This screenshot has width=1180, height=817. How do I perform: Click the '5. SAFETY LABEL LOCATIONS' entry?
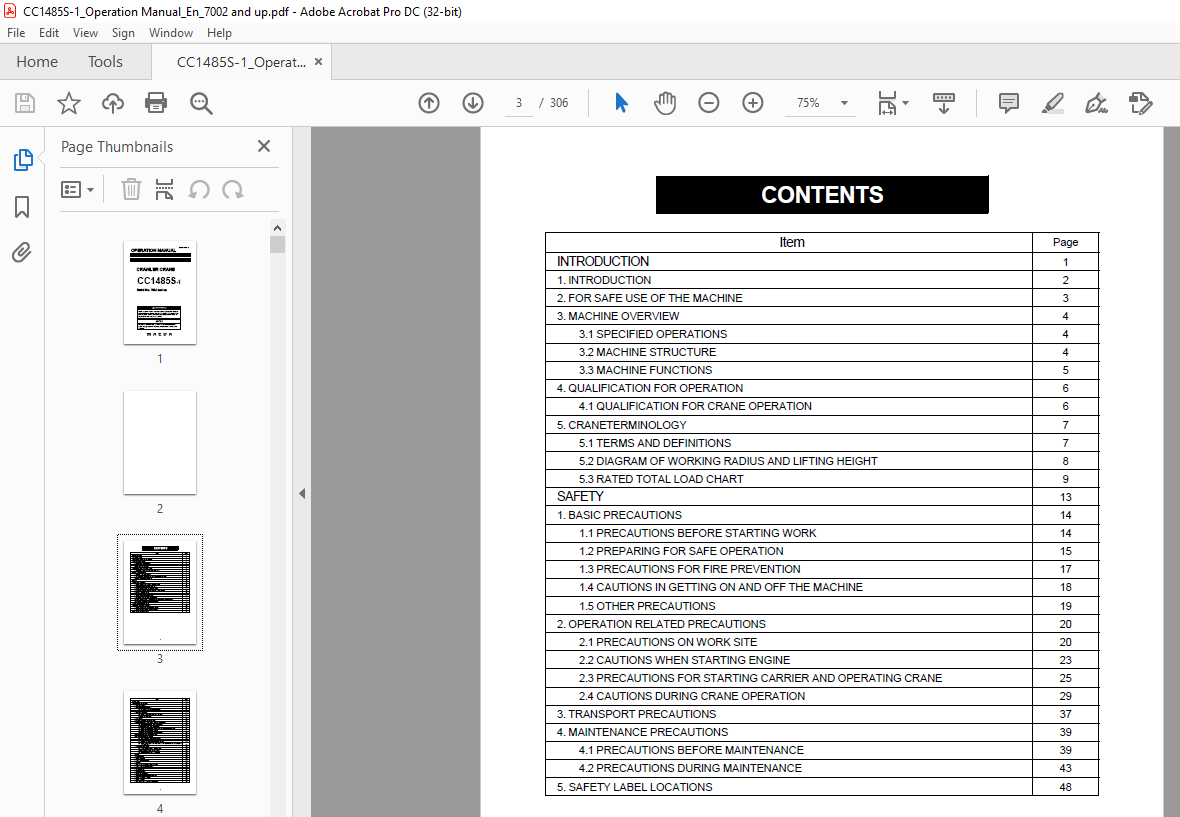point(634,788)
